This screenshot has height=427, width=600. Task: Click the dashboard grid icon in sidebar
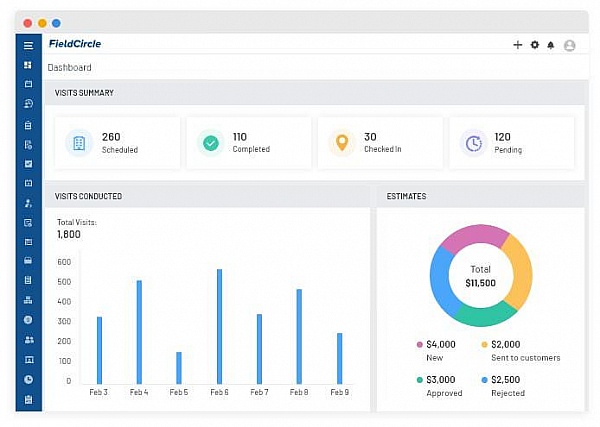[x=28, y=65]
